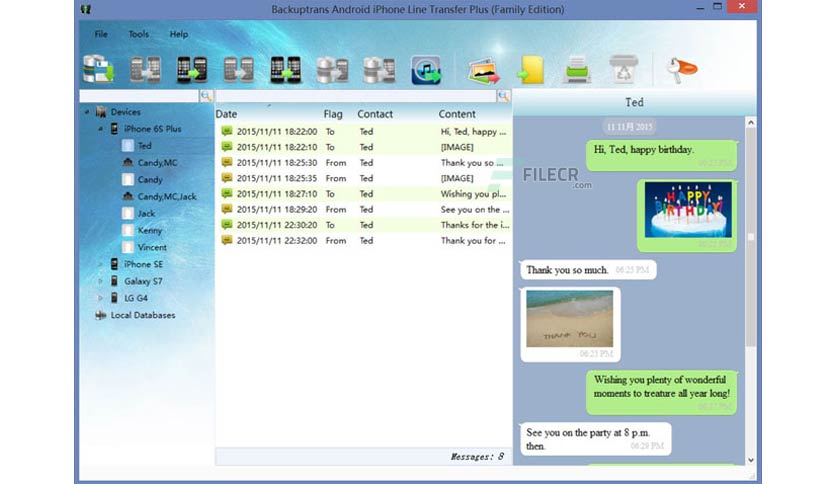Click the Local Databases icon
Screen dimensions: 836x484
click(x=100, y=315)
